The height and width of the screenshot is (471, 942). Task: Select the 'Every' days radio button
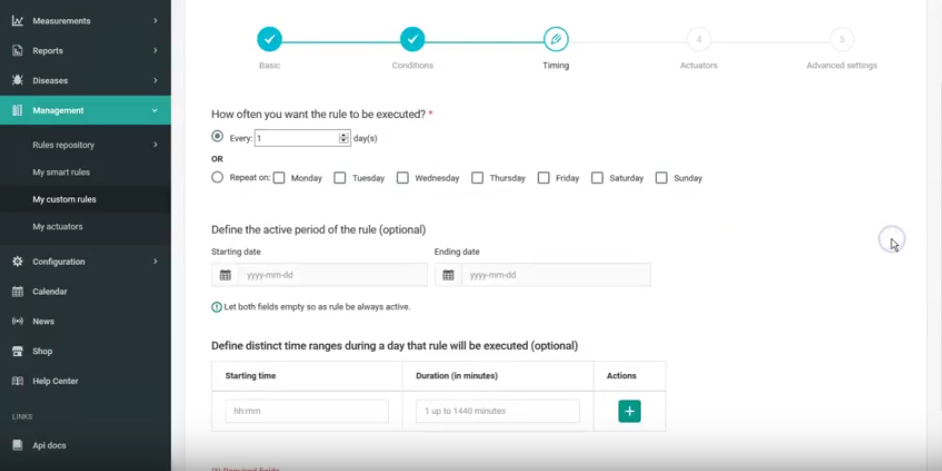click(217, 136)
